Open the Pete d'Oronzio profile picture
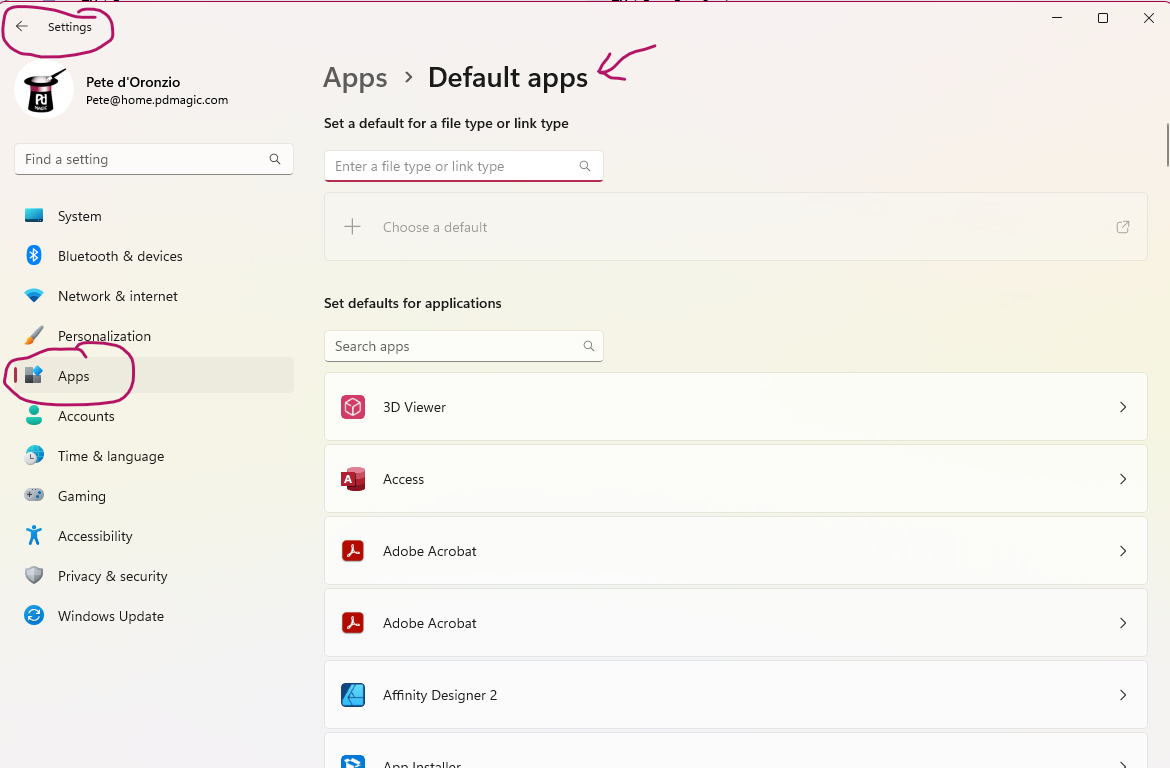 [x=44, y=90]
